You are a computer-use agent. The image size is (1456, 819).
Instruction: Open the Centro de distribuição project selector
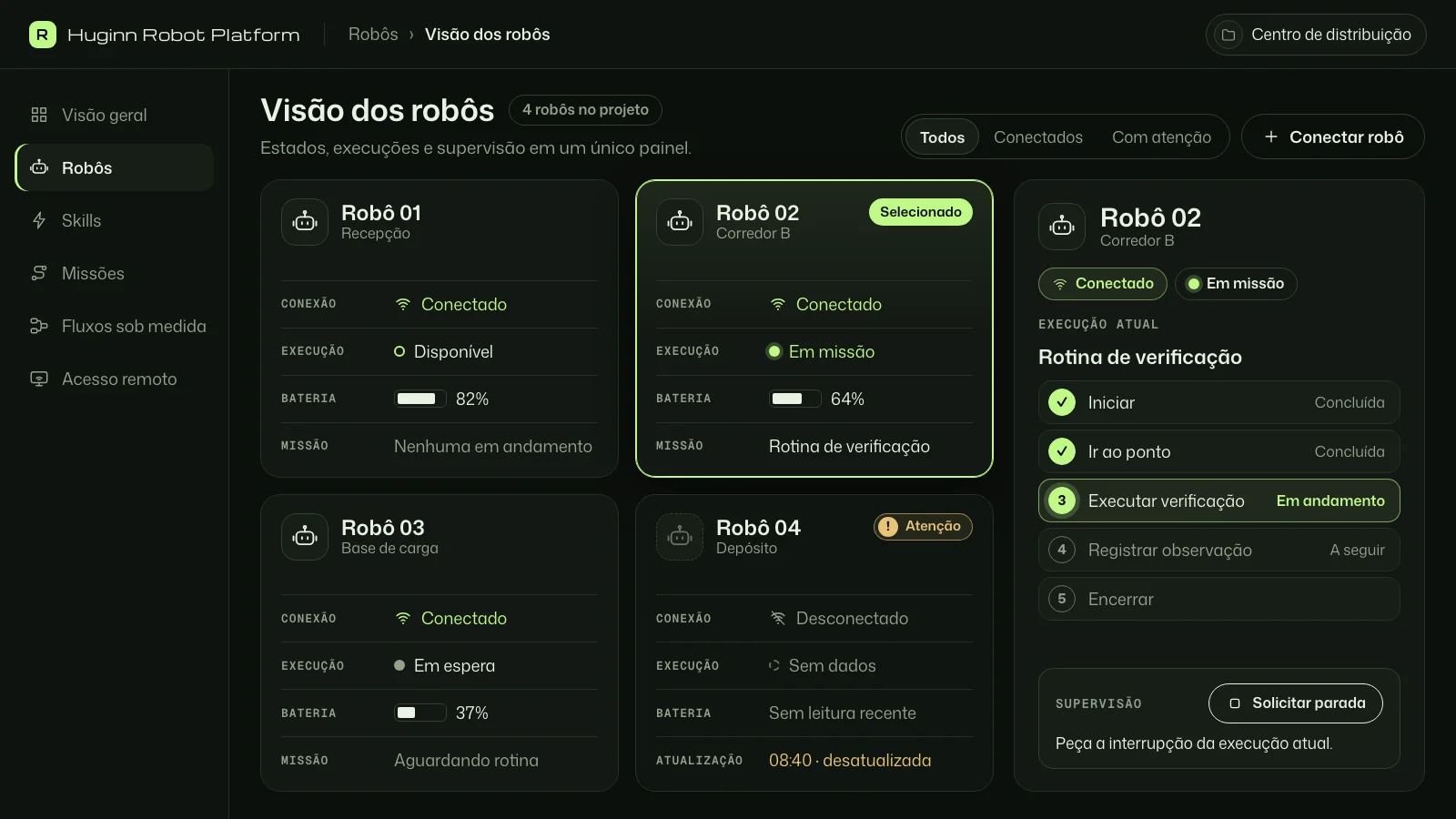point(1316,35)
